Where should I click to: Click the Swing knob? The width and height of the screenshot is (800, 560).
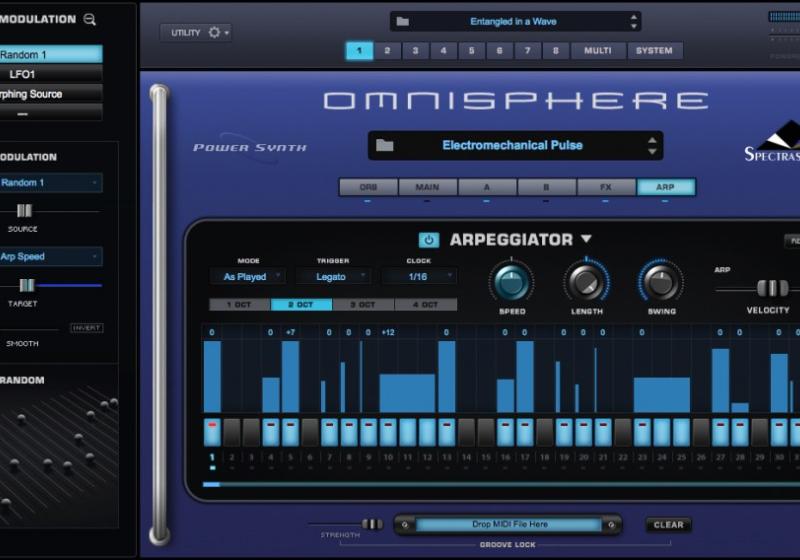(661, 282)
